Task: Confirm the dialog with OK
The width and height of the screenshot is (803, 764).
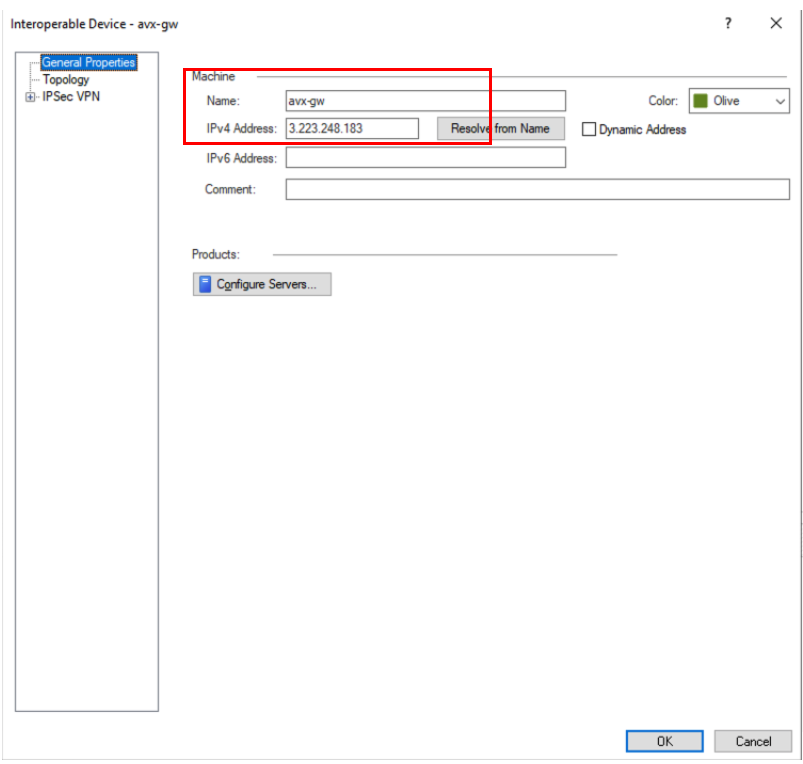Action: tap(665, 741)
